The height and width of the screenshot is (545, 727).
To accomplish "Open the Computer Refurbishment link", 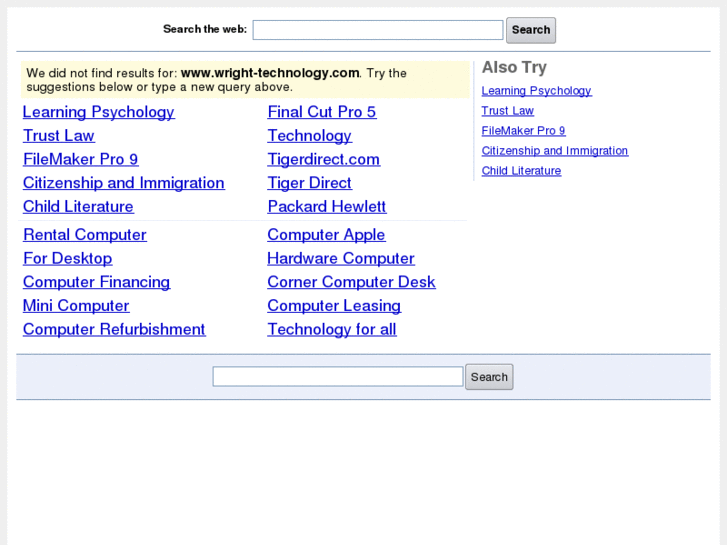I will [x=114, y=329].
